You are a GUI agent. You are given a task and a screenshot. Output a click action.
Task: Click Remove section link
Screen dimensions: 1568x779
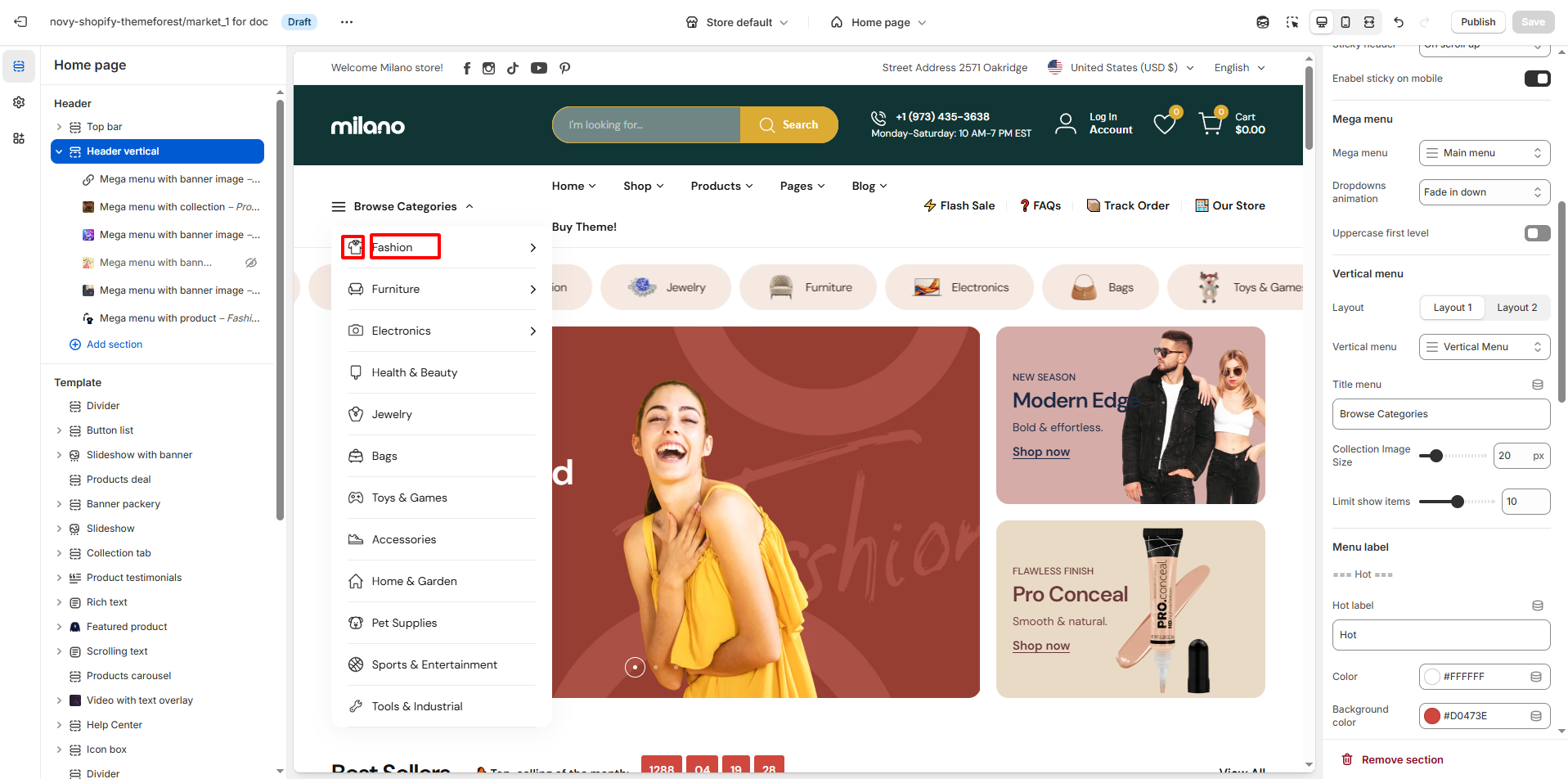[x=1401, y=759]
